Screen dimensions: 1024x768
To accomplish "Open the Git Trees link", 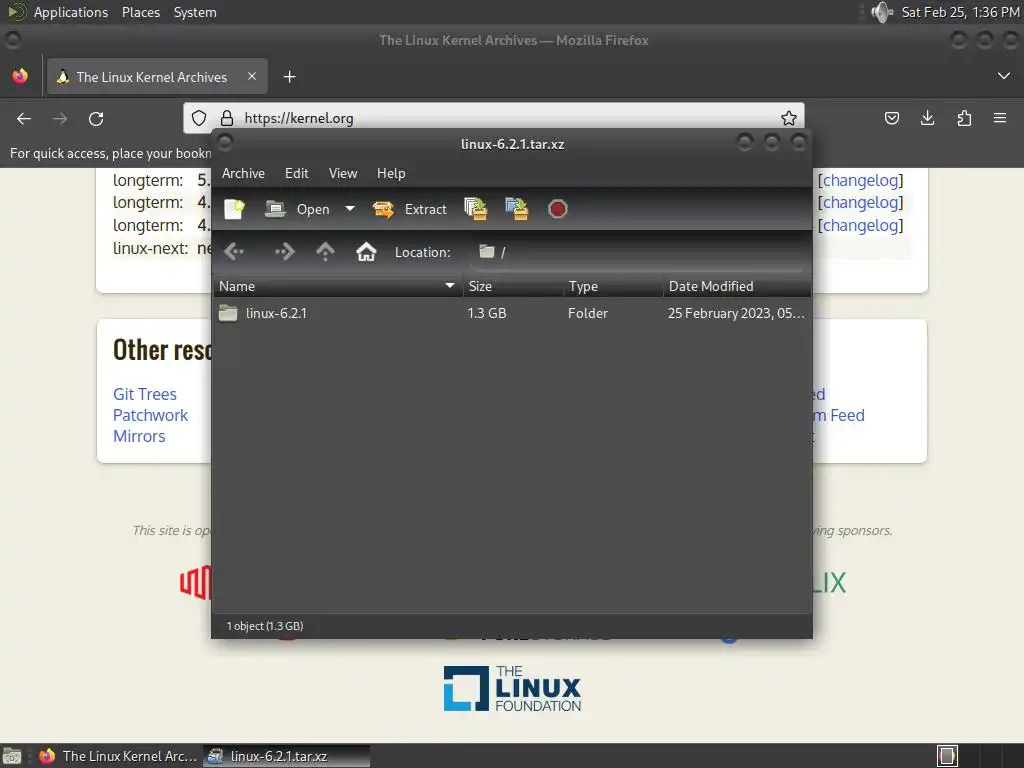I will pyautogui.click(x=145, y=394).
